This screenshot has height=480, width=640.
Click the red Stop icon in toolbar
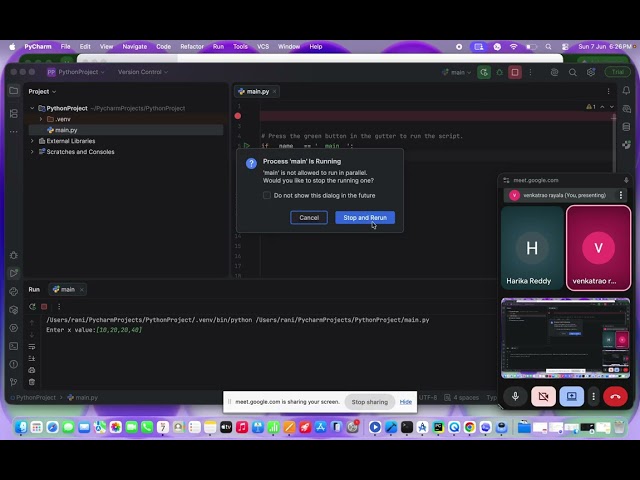click(x=515, y=72)
